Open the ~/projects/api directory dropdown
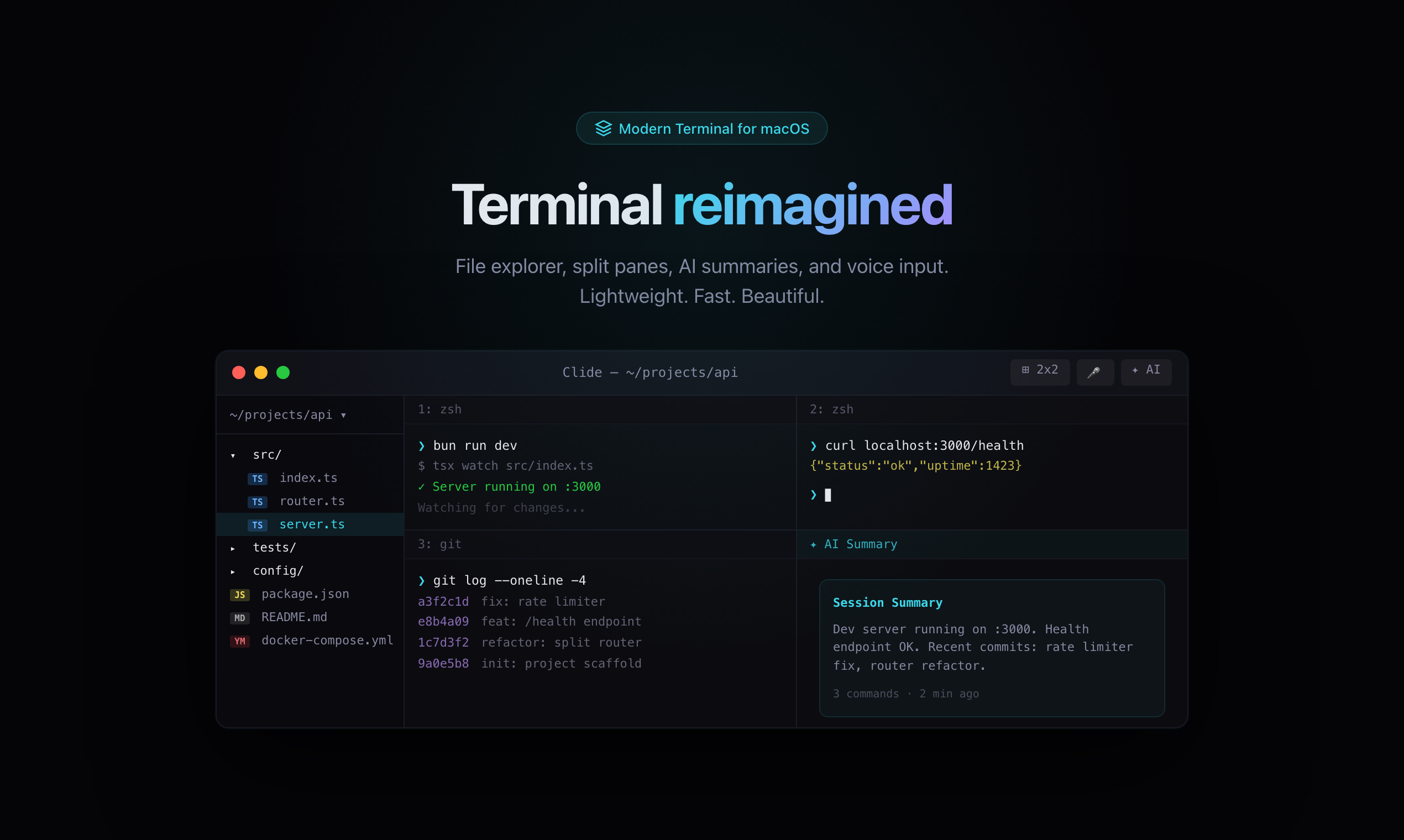The width and height of the screenshot is (1404, 840). pos(287,415)
